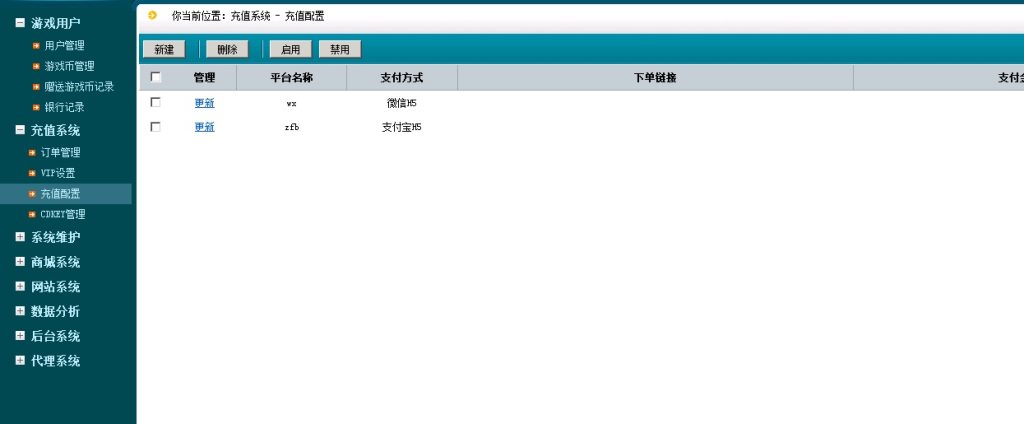The height and width of the screenshot is (424, 1024).
Task: Click the 微信H5 payment cell
Action: click(402, 103)
